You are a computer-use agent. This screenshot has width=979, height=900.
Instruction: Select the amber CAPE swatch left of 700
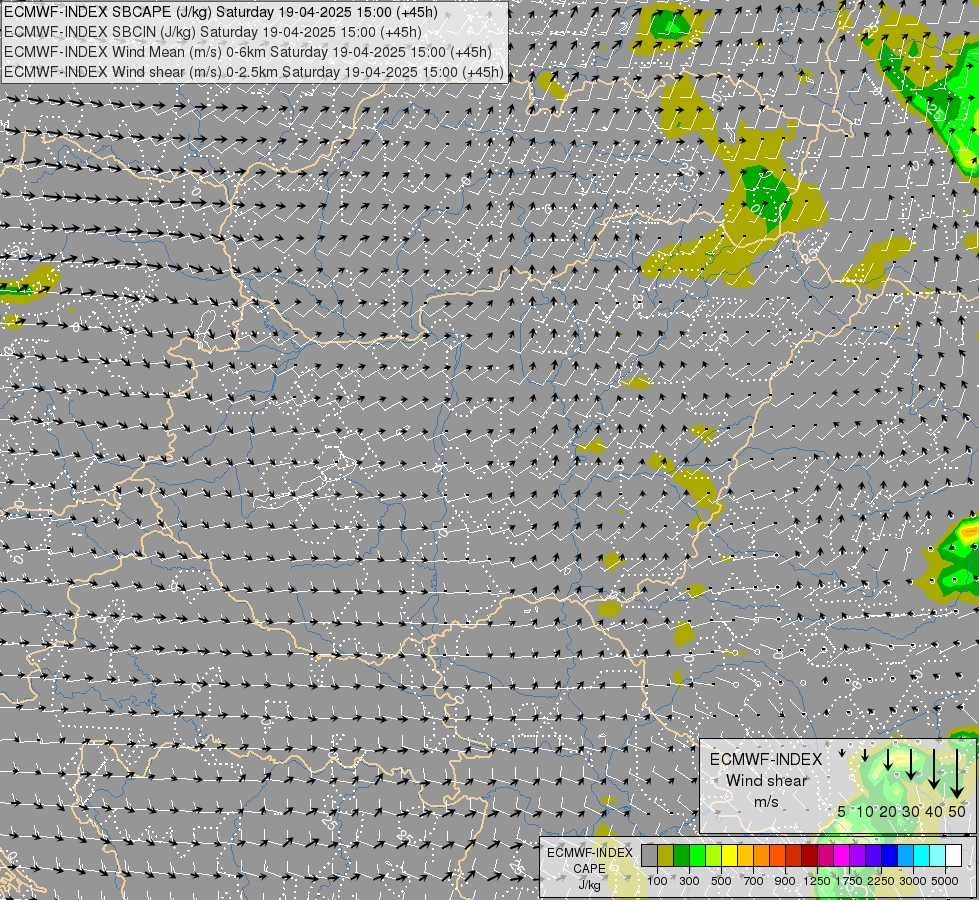tap(745, 855)
